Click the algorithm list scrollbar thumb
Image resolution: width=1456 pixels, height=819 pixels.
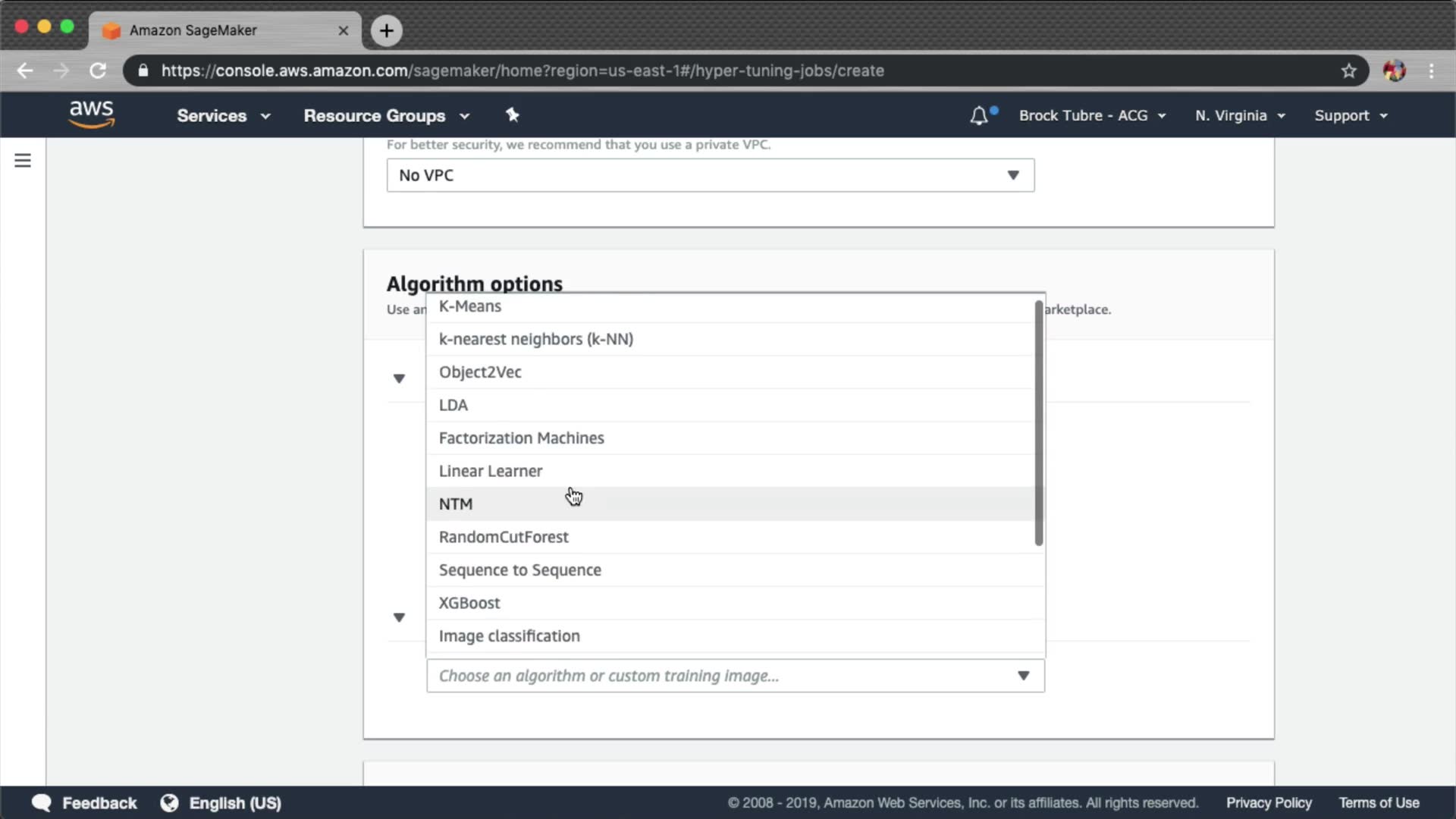(1038, 422)
